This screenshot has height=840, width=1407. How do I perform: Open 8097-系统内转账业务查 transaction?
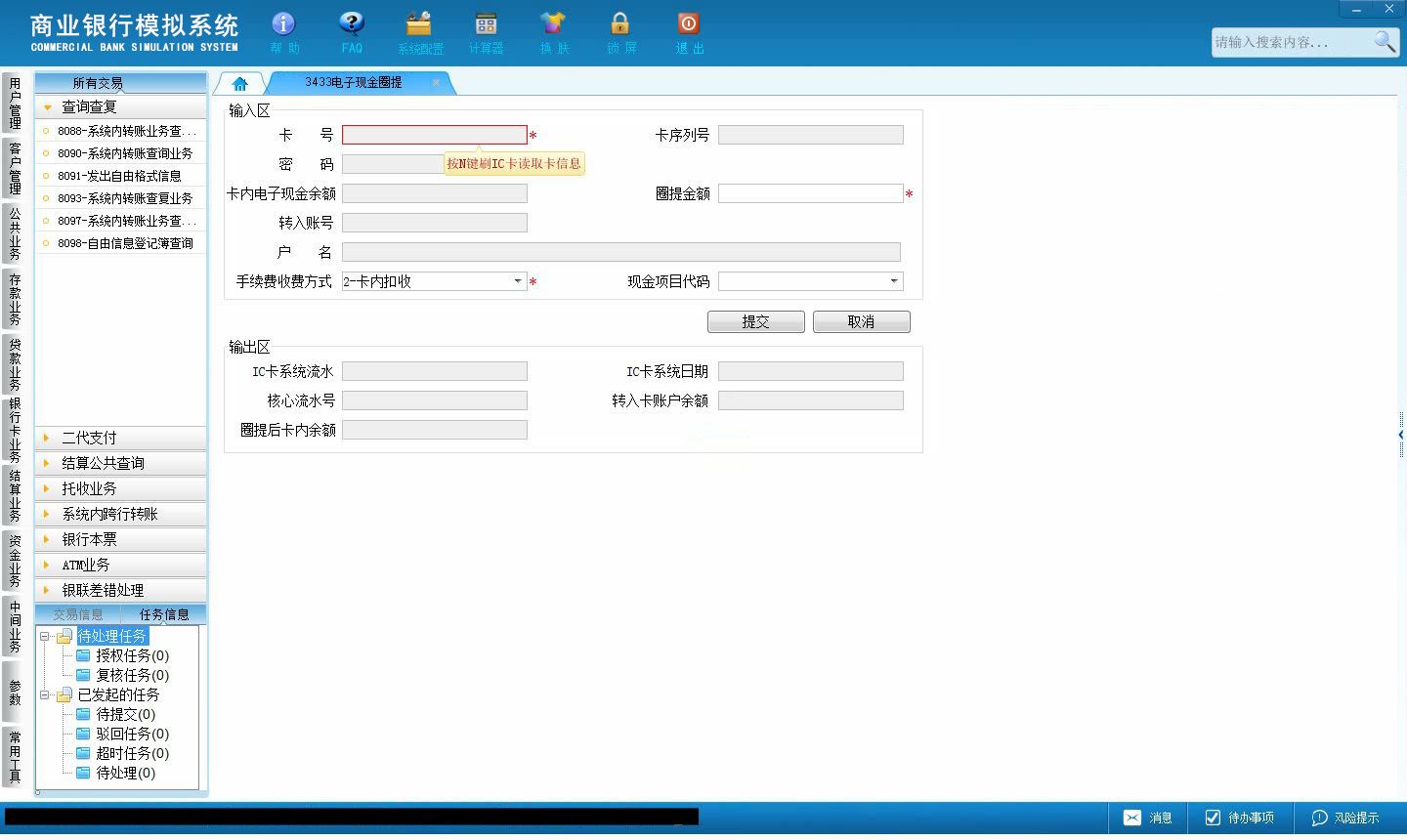[x=121, y=221]
